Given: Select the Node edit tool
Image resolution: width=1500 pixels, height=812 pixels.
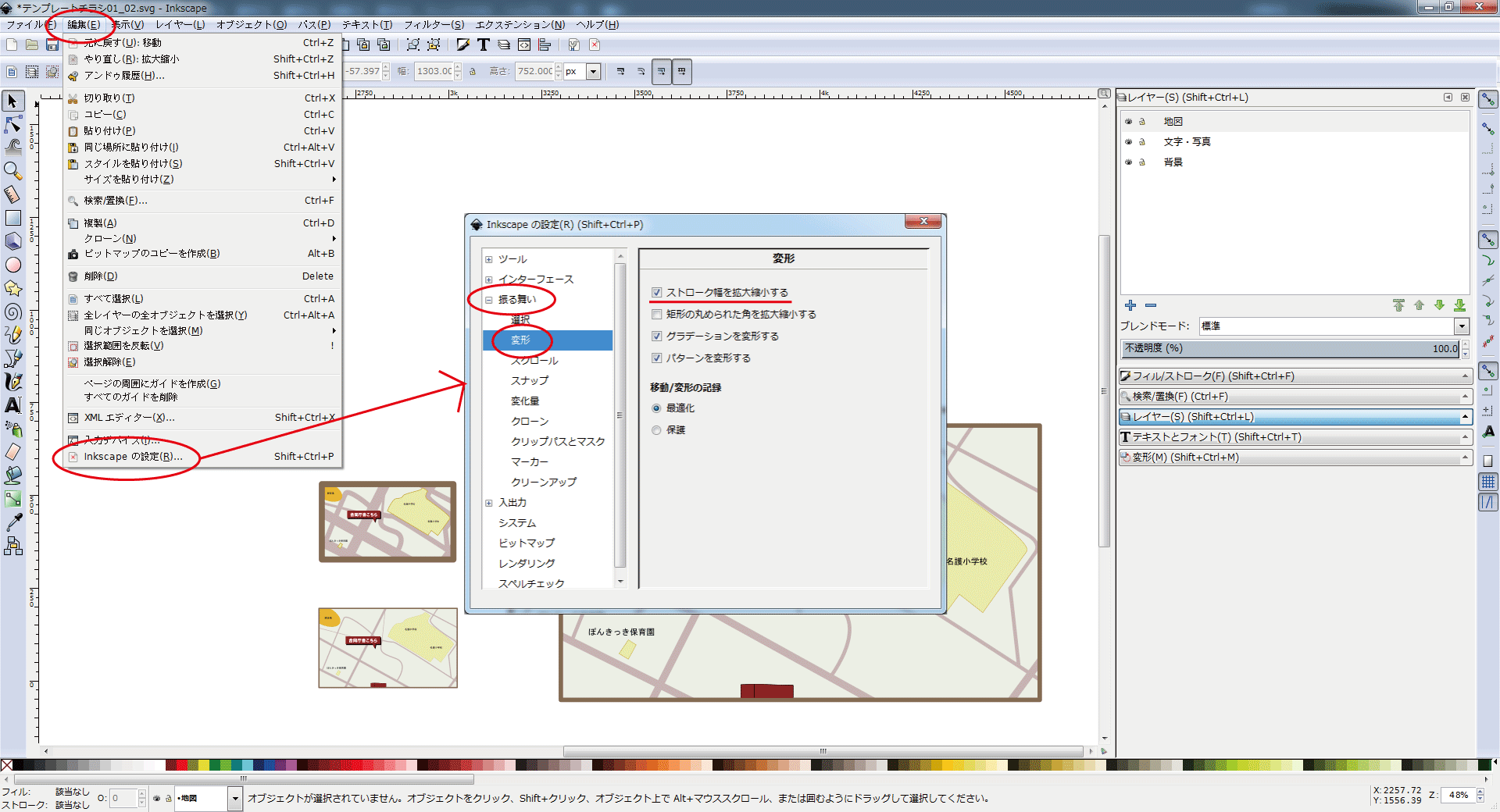Looking at the screenshot, I should (12, 125).
